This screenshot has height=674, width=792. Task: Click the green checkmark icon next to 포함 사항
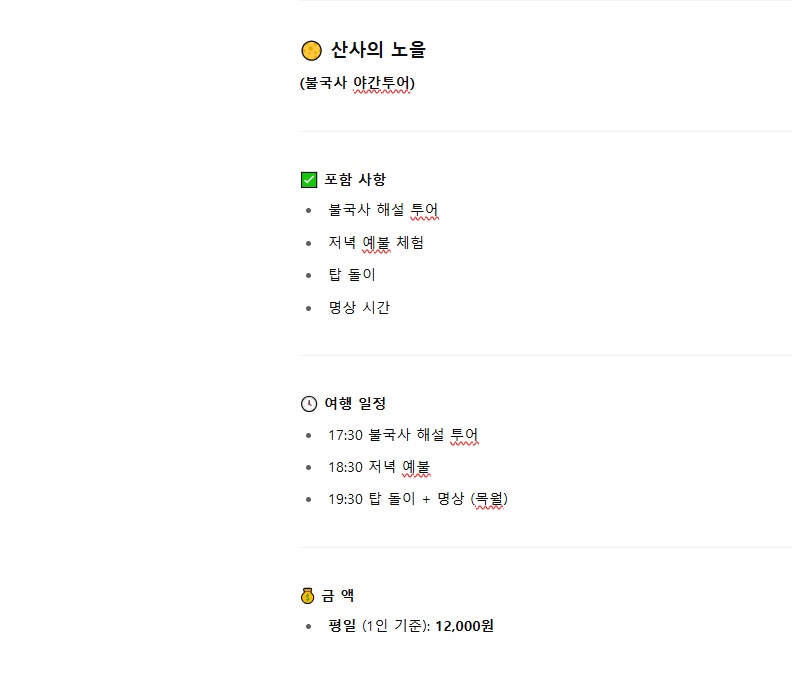click(309, 180)
